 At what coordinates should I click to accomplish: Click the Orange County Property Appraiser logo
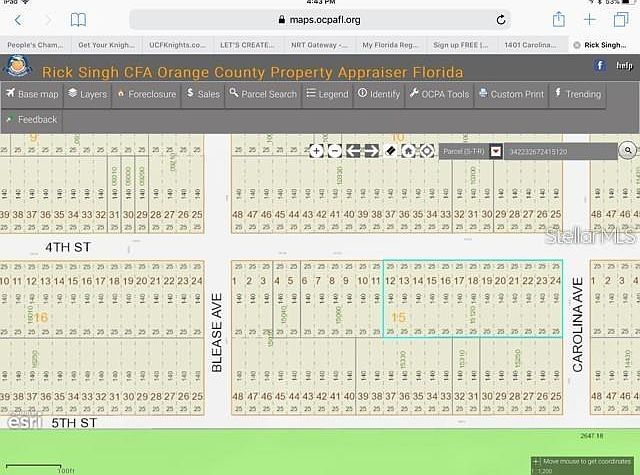[18, 67]
